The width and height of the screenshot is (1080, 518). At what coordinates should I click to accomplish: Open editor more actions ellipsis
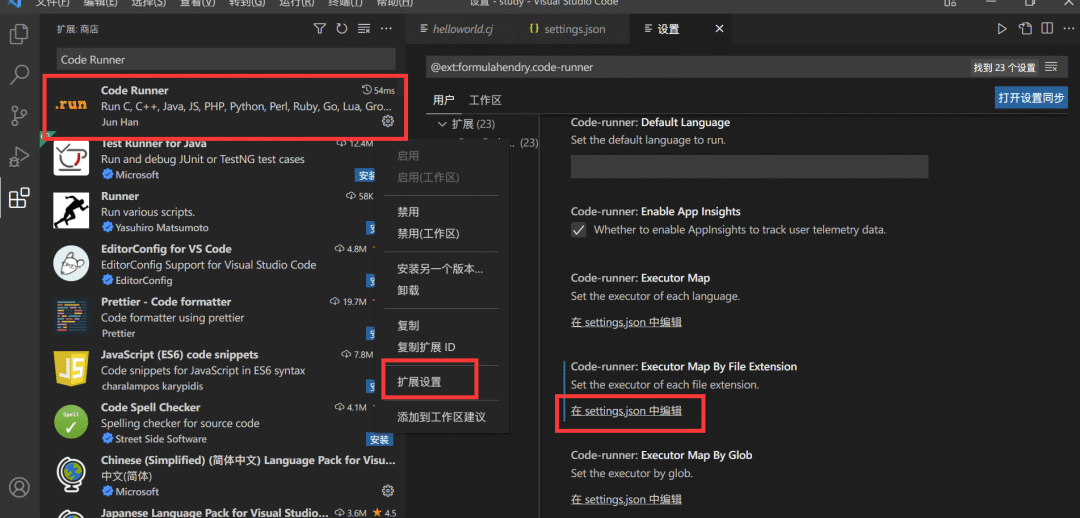click(1069, 29)
